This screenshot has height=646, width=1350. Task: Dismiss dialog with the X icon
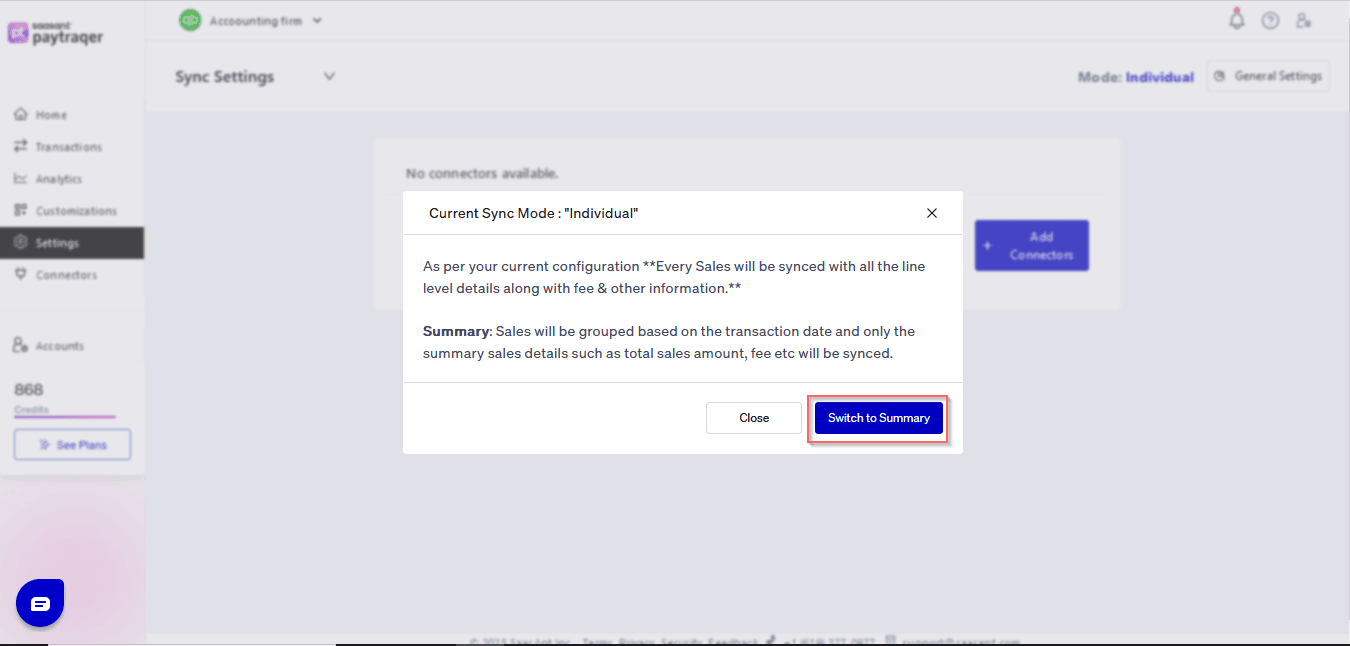pos(932,213)
